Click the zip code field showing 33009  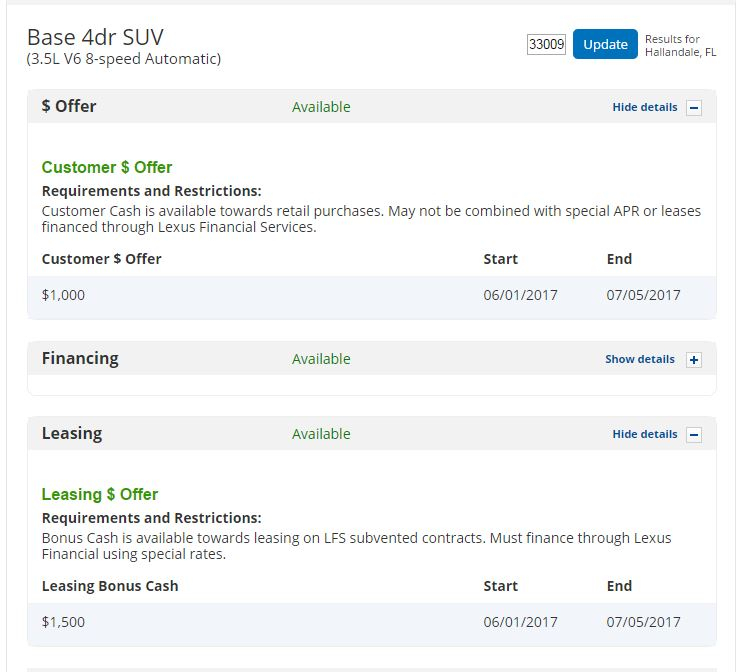[x=546, y=45]
